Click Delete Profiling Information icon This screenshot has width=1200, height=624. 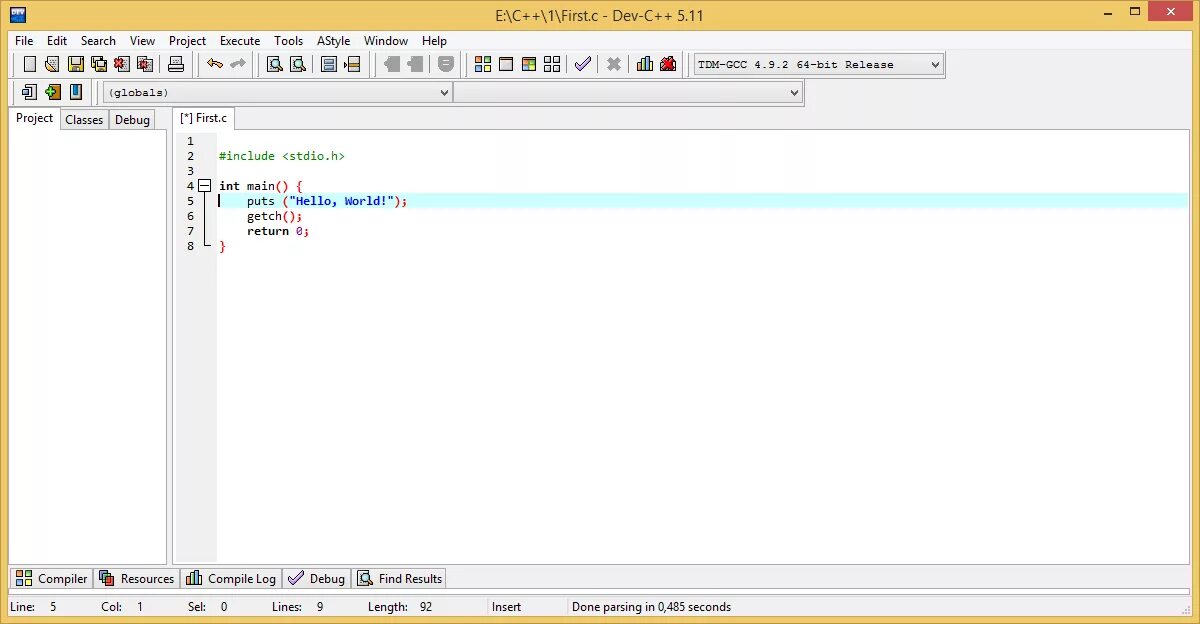(x=668, y=64)
